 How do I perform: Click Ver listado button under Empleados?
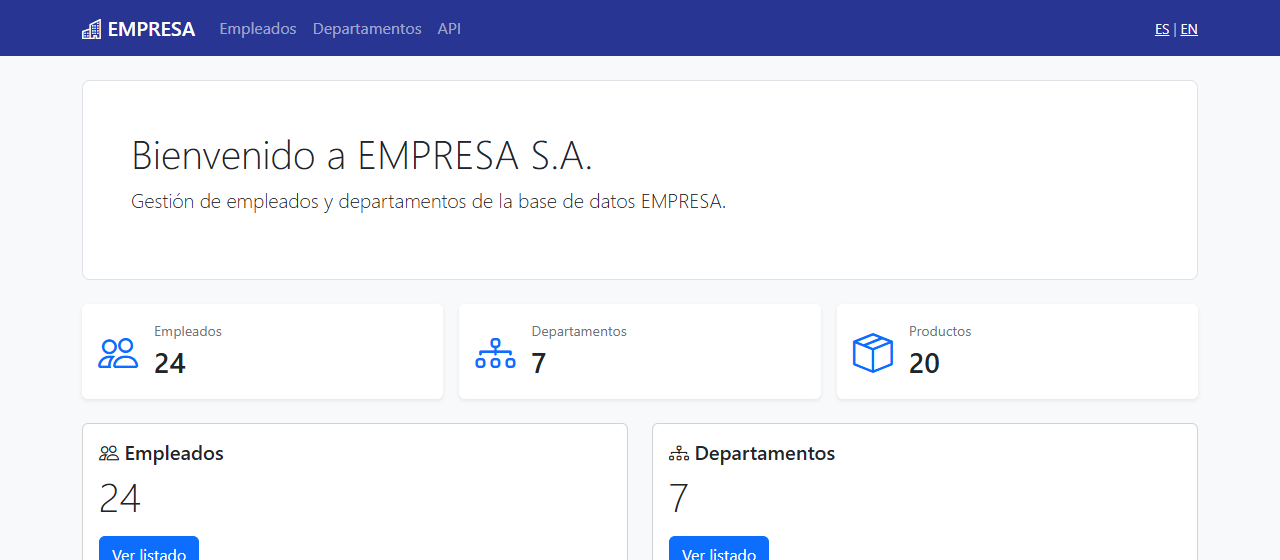149,549
